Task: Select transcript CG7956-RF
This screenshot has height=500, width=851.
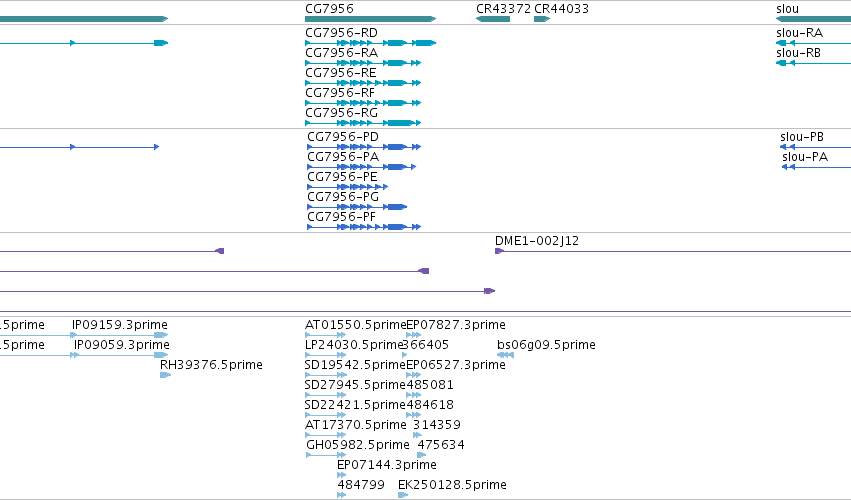Action: [x=363, y=103]
